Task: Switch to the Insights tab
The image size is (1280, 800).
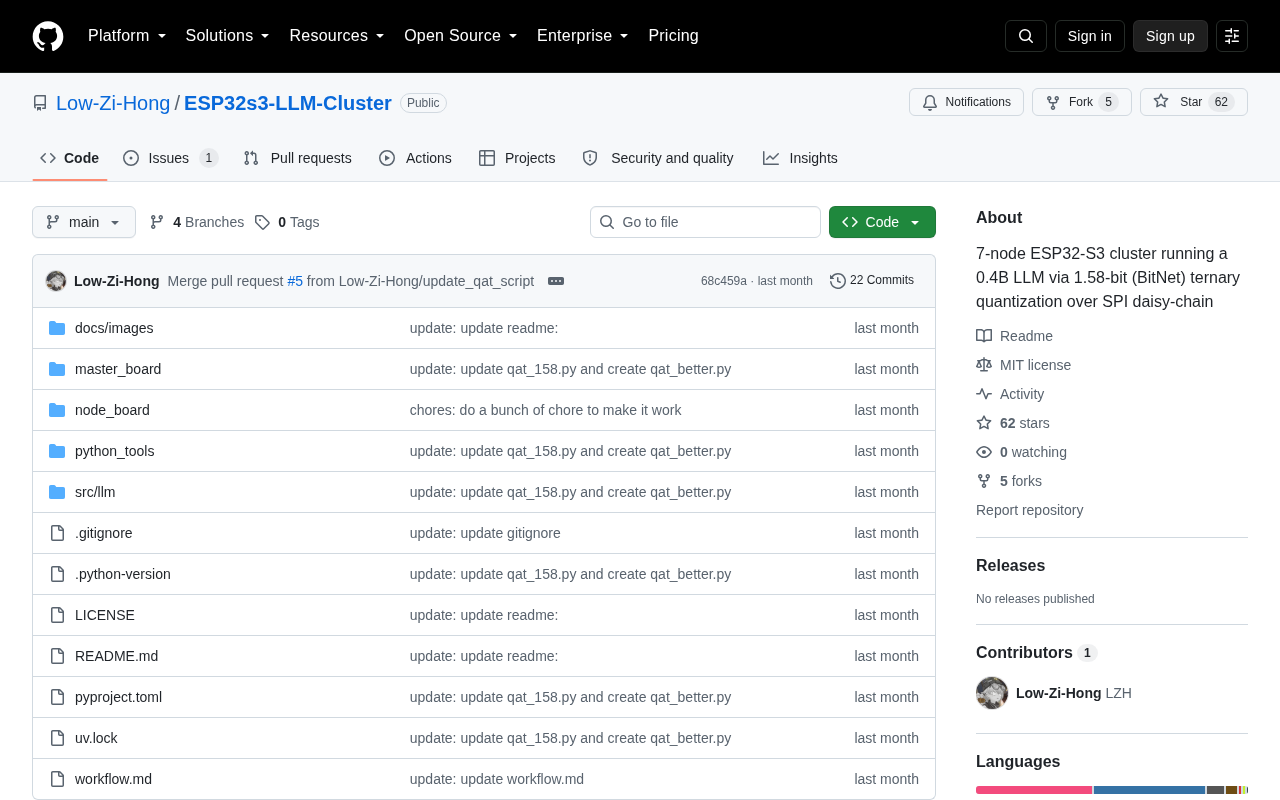Action: click(800, 158)
